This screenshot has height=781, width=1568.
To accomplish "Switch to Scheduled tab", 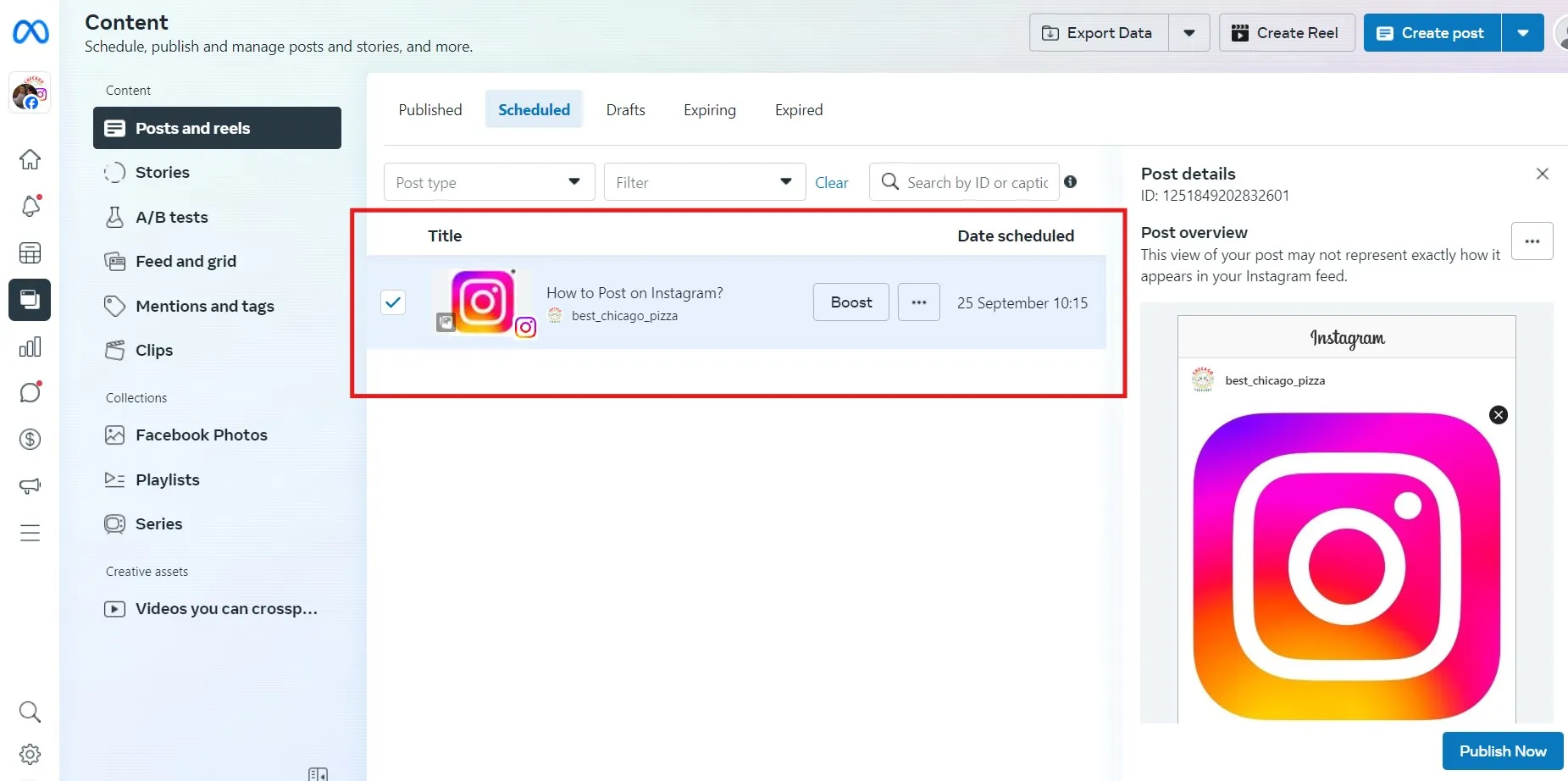I will (534, 109).
